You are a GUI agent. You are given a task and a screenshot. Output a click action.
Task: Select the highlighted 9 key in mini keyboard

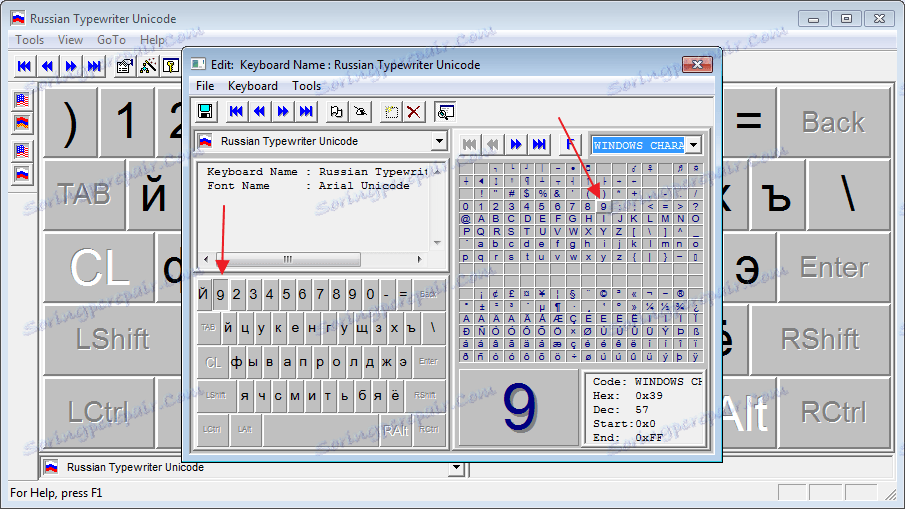tap(220, 294)
